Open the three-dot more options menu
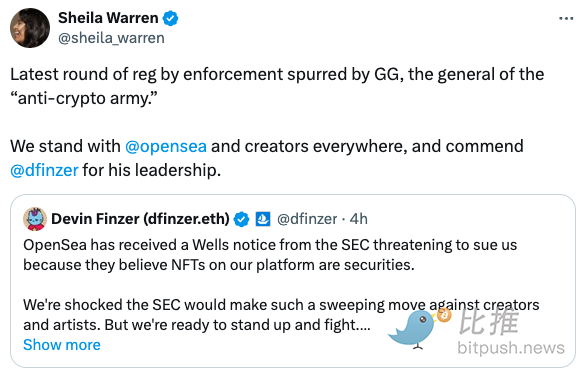This screenshot has height=375, width=585. (x=566, y=18)
